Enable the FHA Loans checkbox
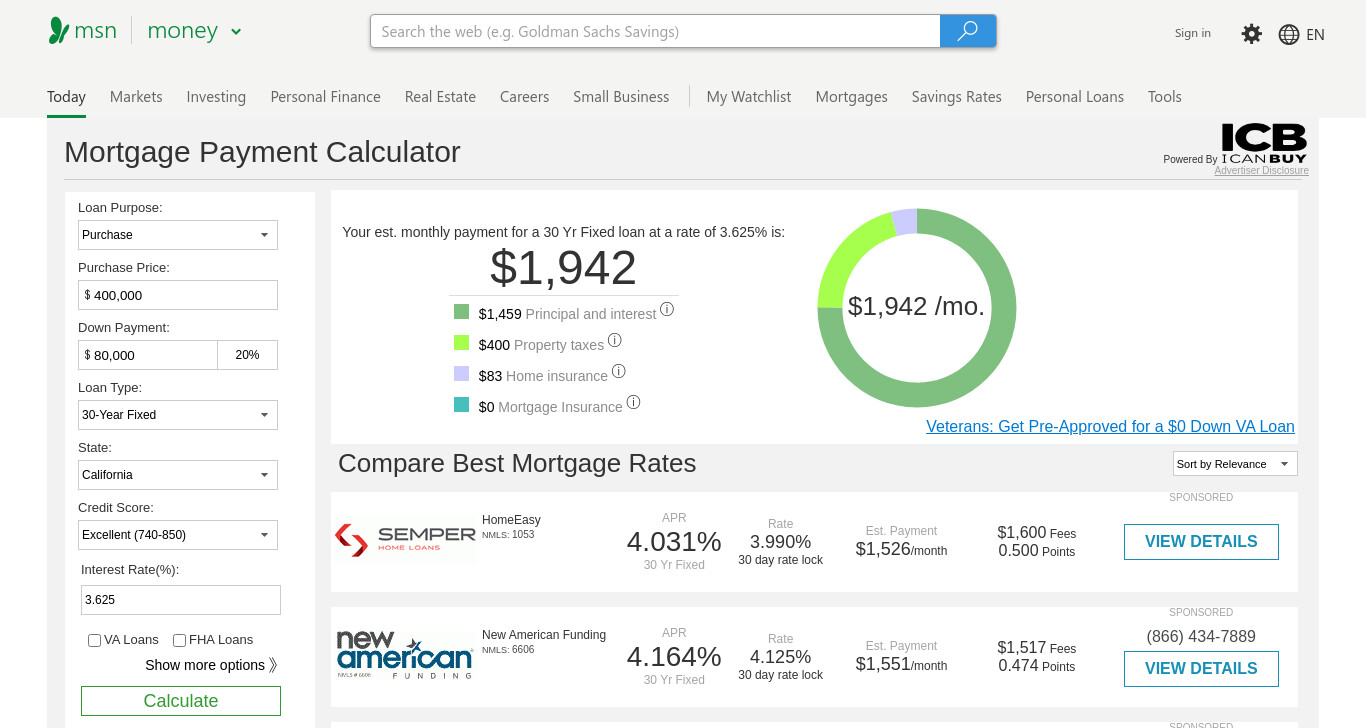The width and height of the screenshot is (1366, 728). [x=180, y=640]
